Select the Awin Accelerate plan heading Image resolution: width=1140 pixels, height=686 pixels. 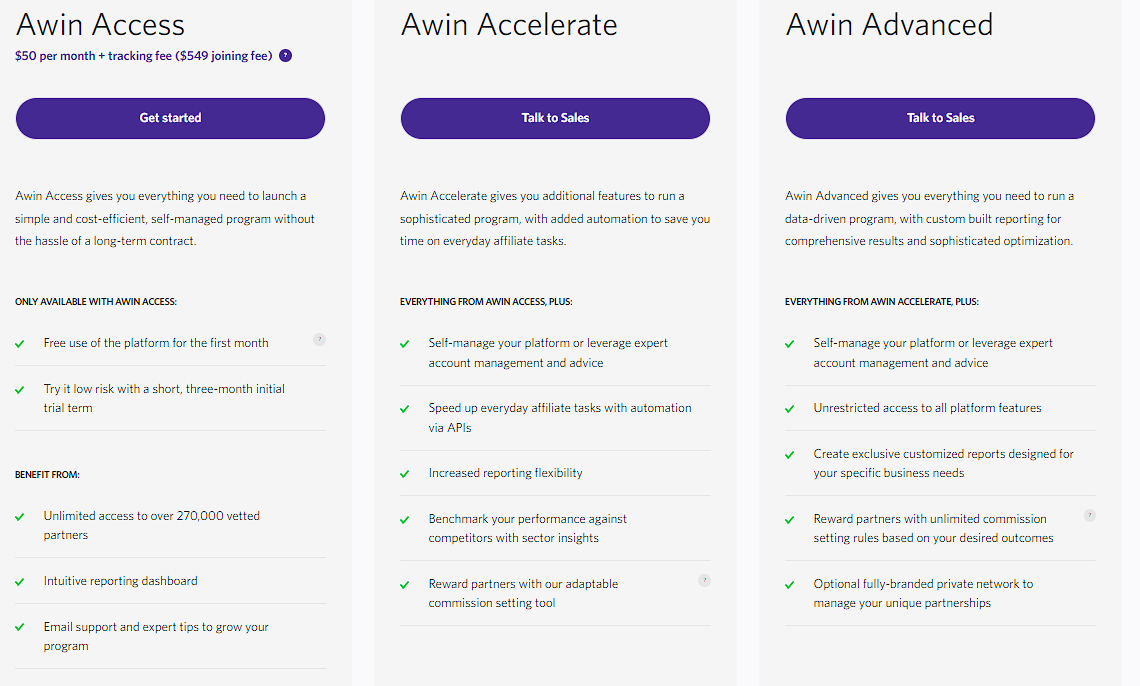509,25
